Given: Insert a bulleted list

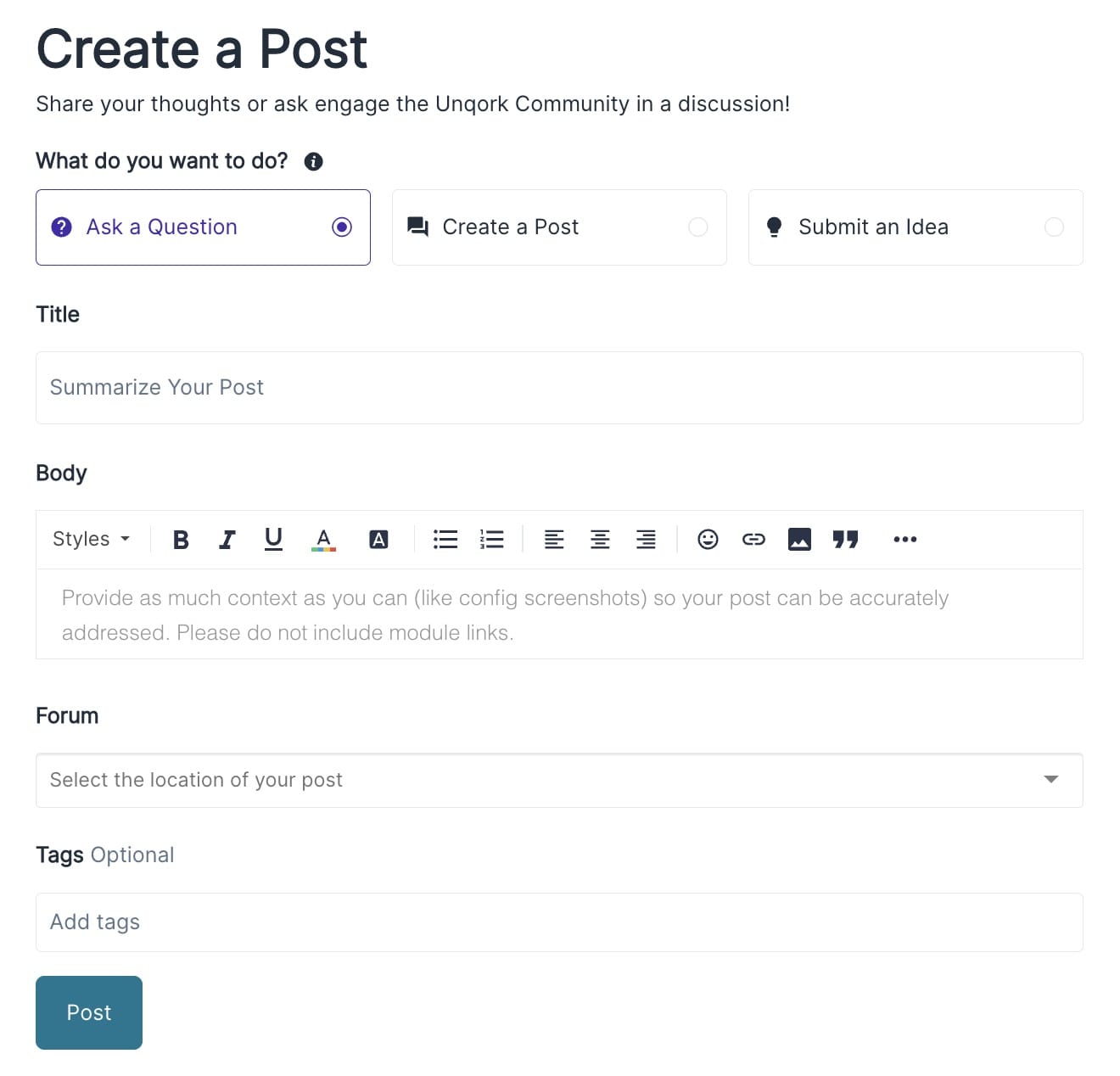Looking at the screenshot, I should coord(445,540).
